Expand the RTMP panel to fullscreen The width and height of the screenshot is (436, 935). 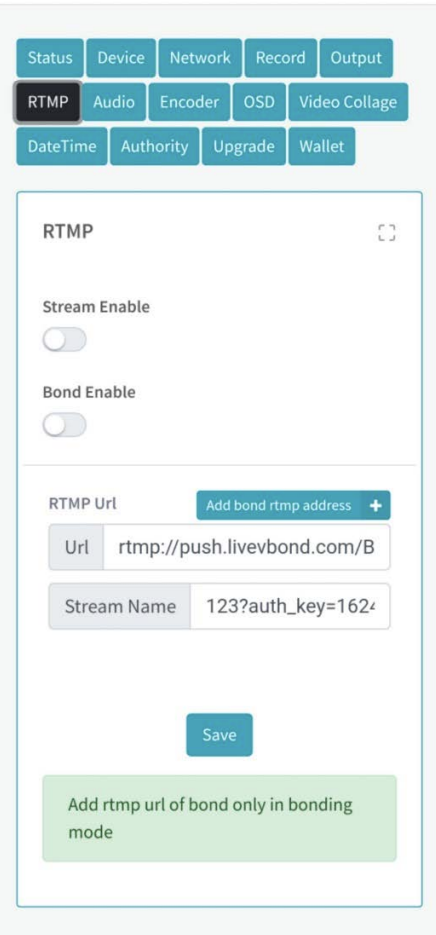(386, 233)
